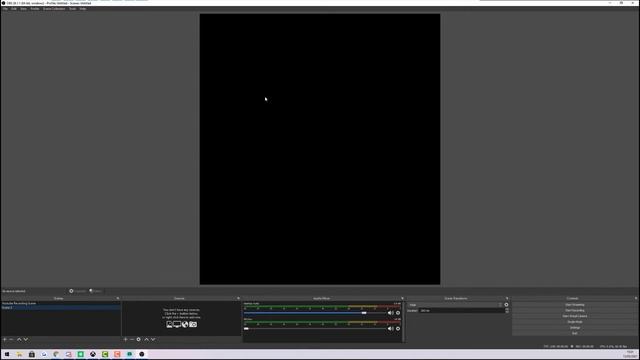Viewport: 640px width, 360px height.
Task: Pop out the Sources dock
Action: coord(238,298)
